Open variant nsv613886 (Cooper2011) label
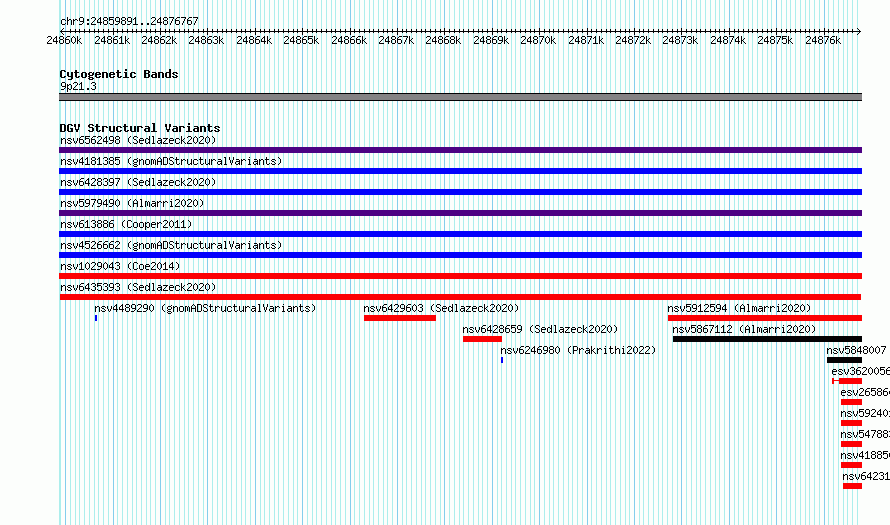The width and height of the screenshot is (890, 525). [x=126, y=224]
